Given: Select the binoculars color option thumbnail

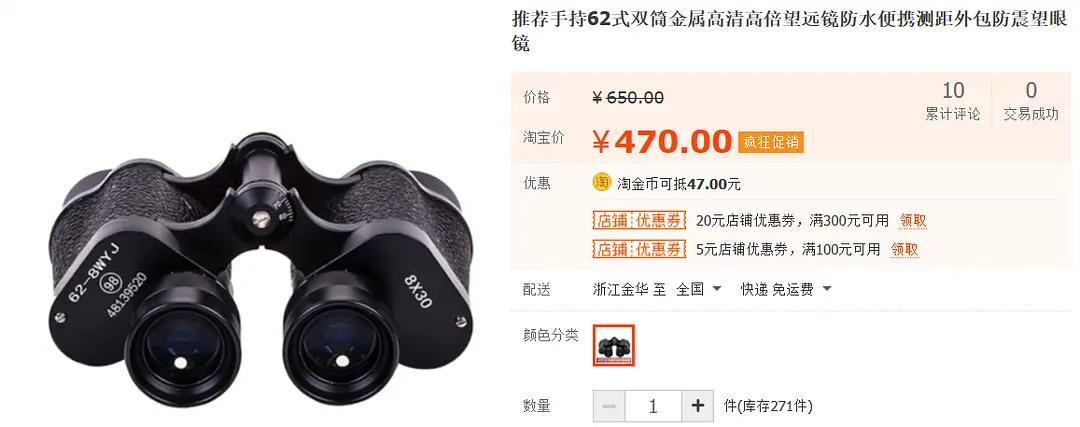Looking at the screenshot, I should click(614, 345).
